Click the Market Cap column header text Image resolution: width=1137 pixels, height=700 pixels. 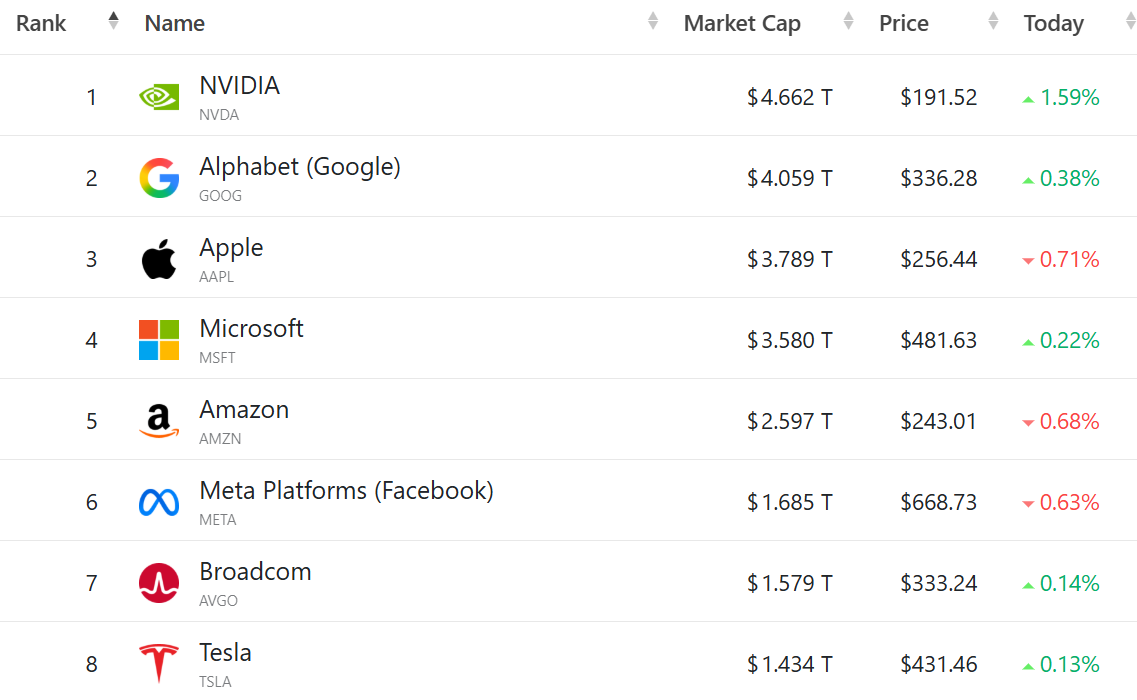coord(742,24)
